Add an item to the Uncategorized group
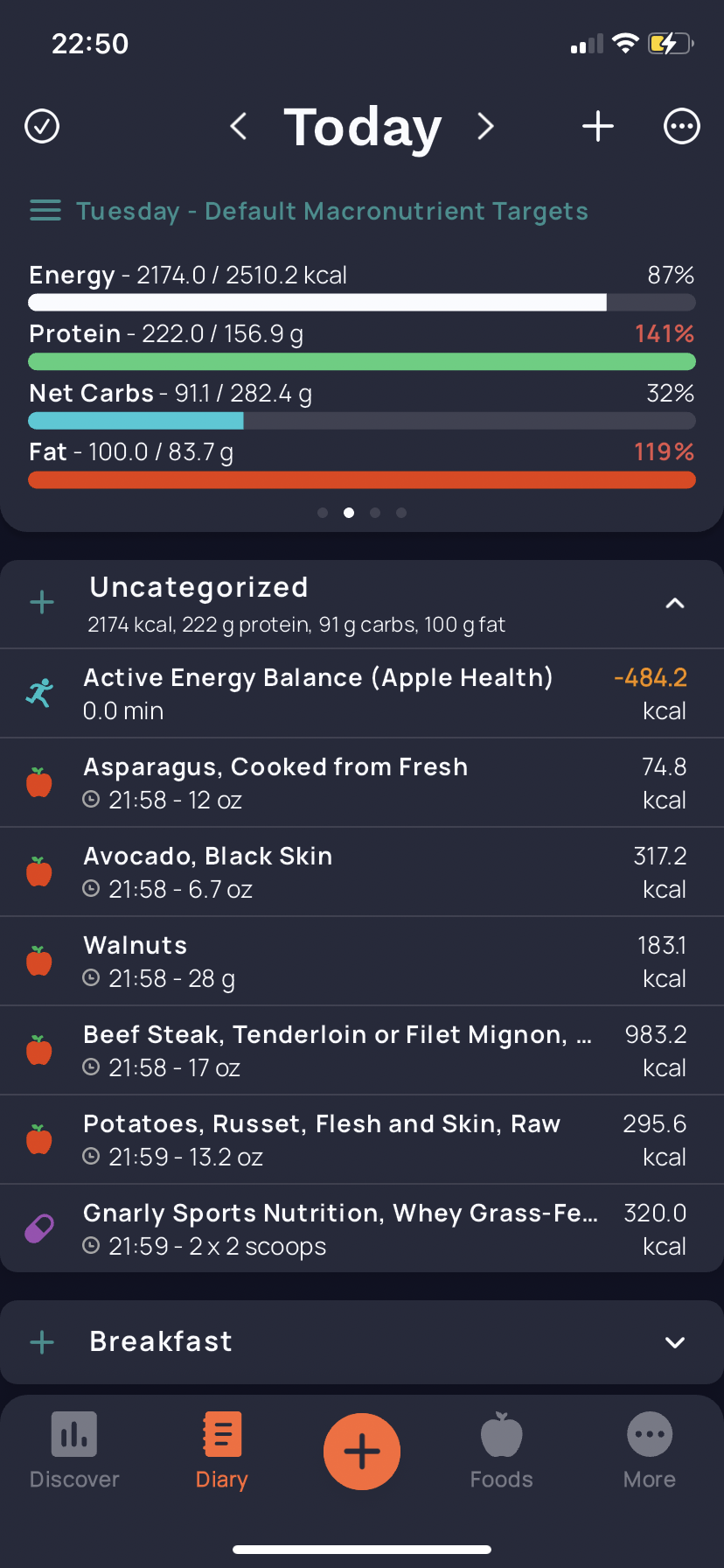Image resolution: width=724 pixels, height=1568 pixels. point(42,602)
